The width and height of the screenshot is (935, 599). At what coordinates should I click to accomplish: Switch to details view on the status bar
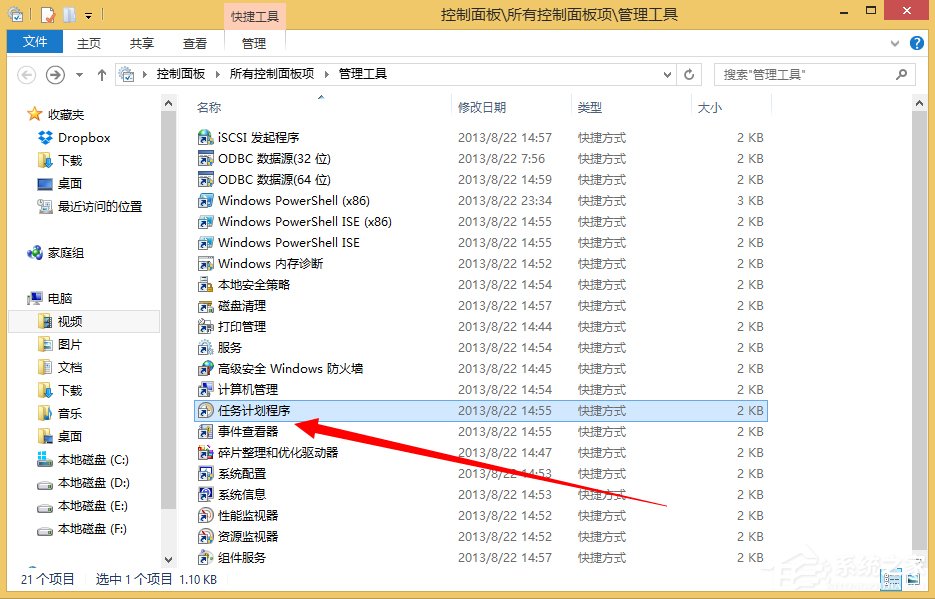tap(891, 579)
